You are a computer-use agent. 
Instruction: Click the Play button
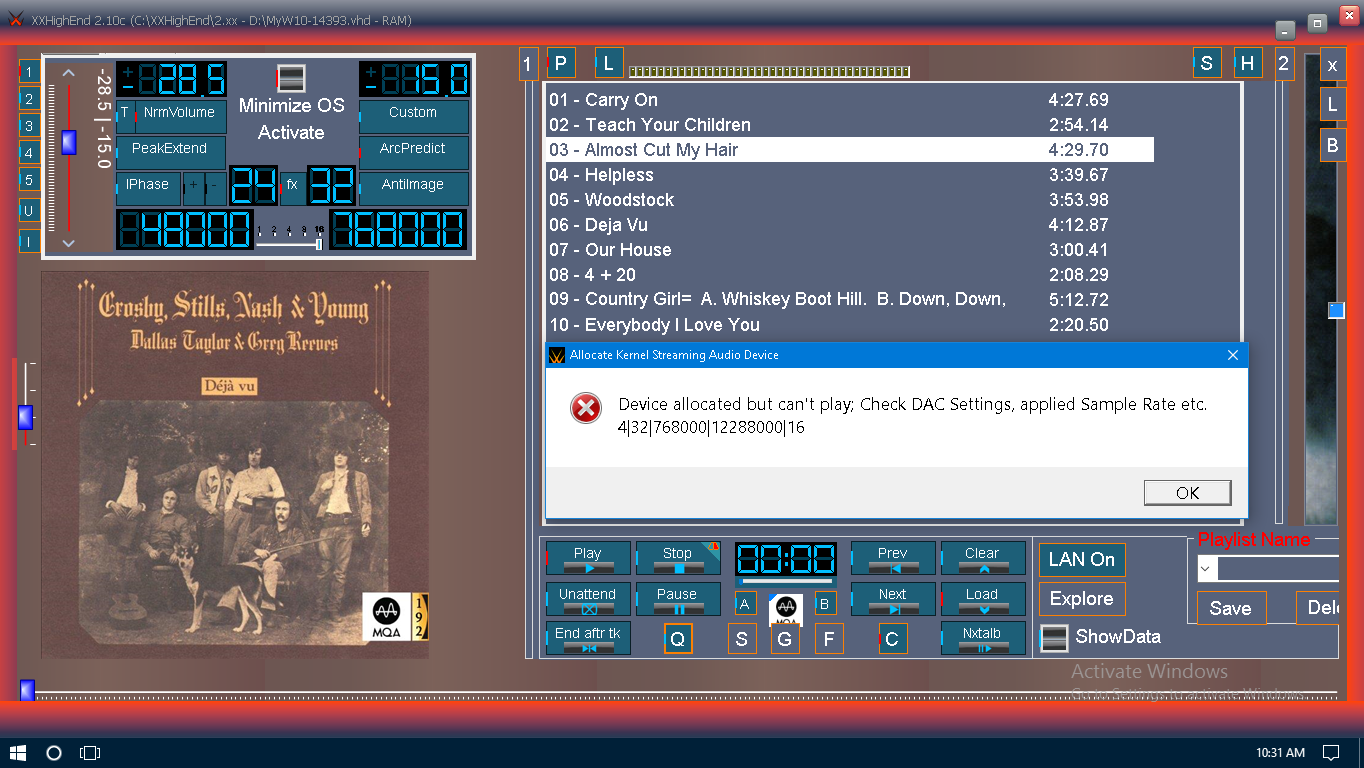point(588,558)
